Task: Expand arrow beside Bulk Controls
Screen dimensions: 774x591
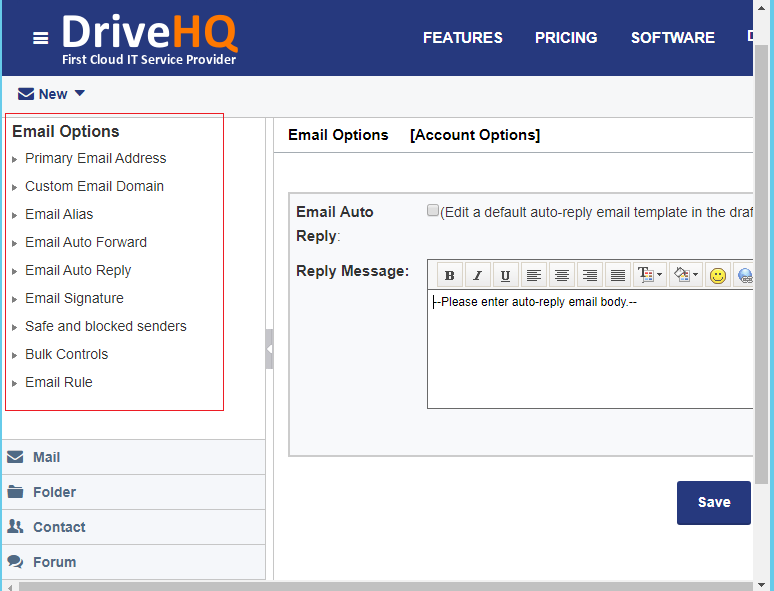Action: (14, 355)
